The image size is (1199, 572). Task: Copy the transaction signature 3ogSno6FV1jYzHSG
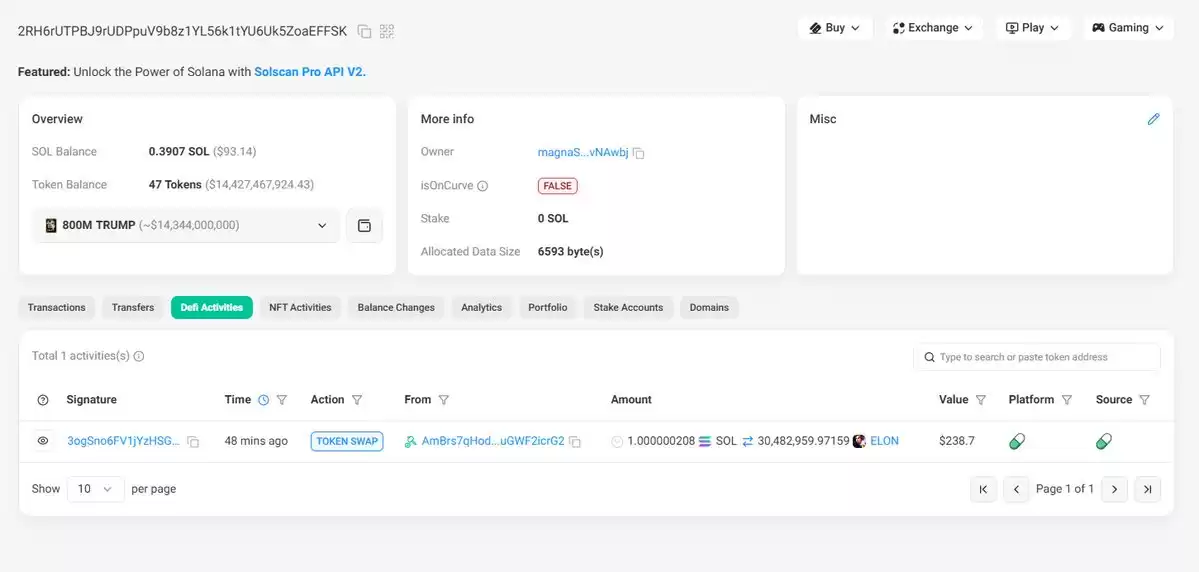point(193,442)
